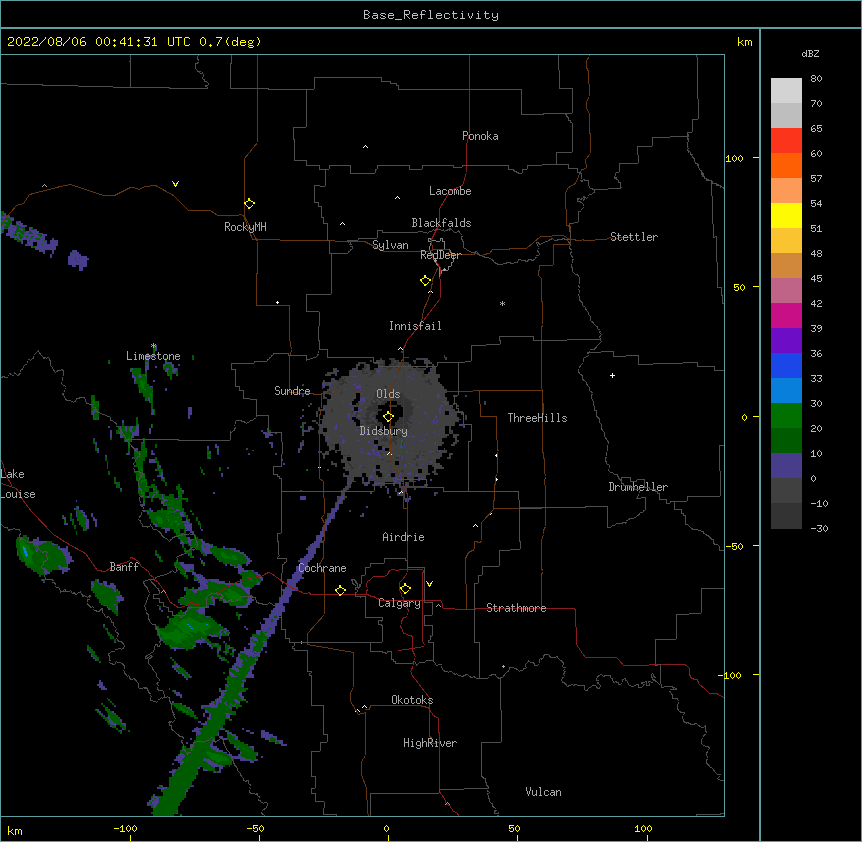This screenshot has height=842, width=862.
Task: Click the Strathmore label
Action: click(x=516, y=608)
